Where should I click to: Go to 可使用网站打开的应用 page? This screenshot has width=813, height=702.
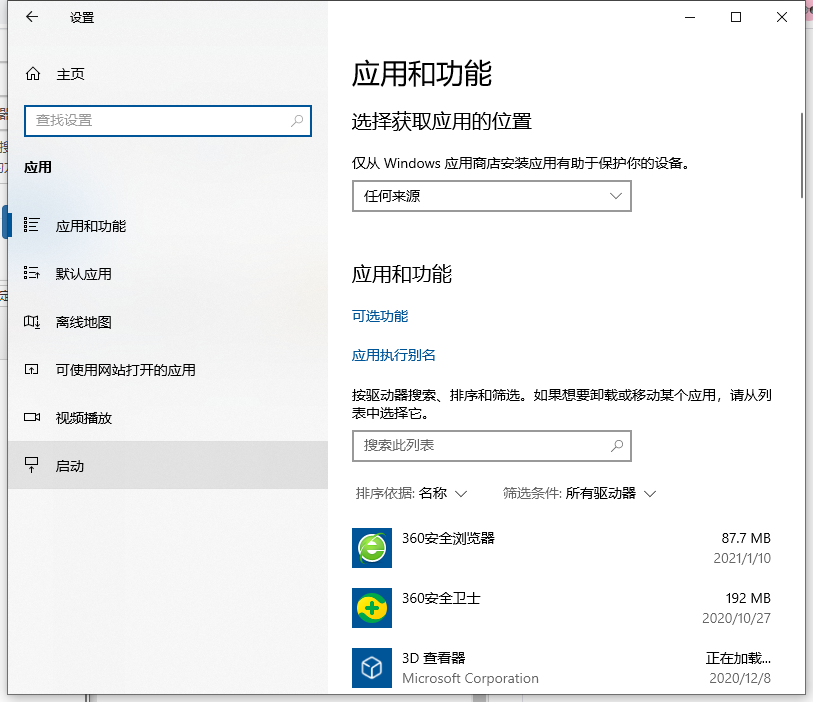125,370
